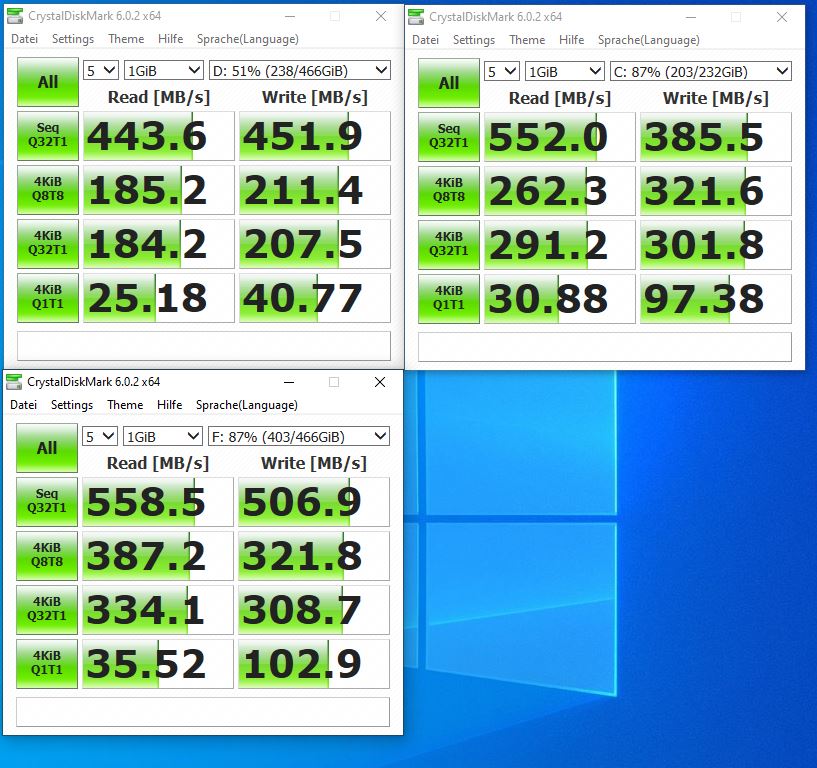Start Seq Q32T1 test in D: drive window

pos(48,135)
